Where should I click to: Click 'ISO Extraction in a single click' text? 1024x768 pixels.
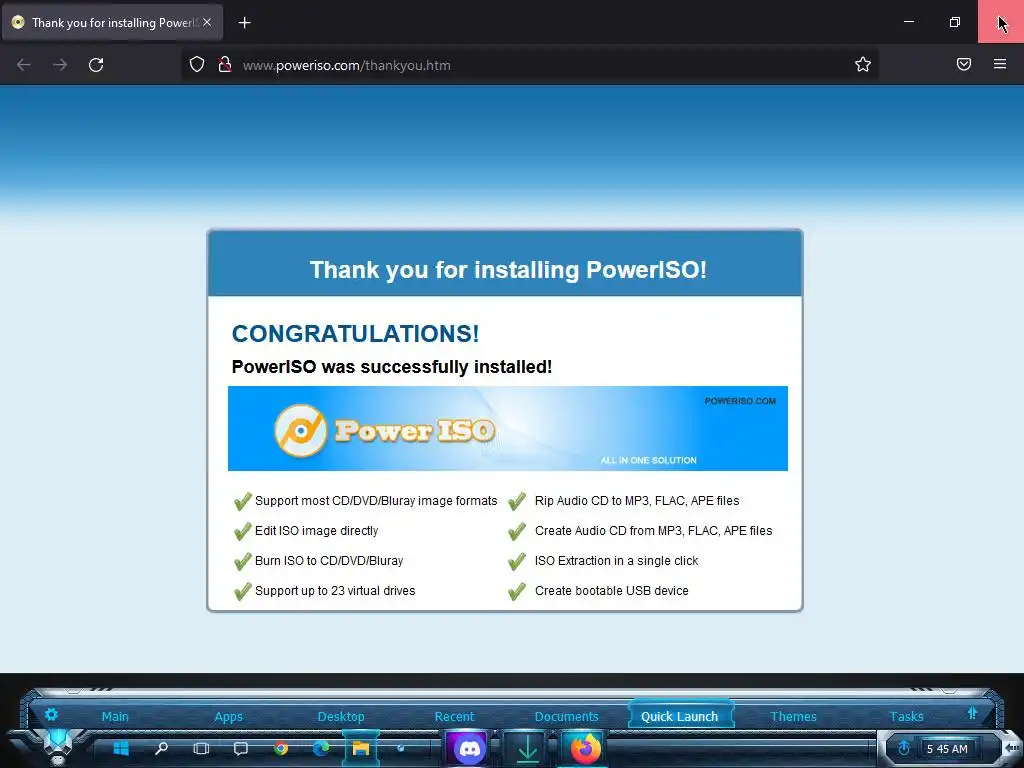pyautogui.click(x=616, y=560)
